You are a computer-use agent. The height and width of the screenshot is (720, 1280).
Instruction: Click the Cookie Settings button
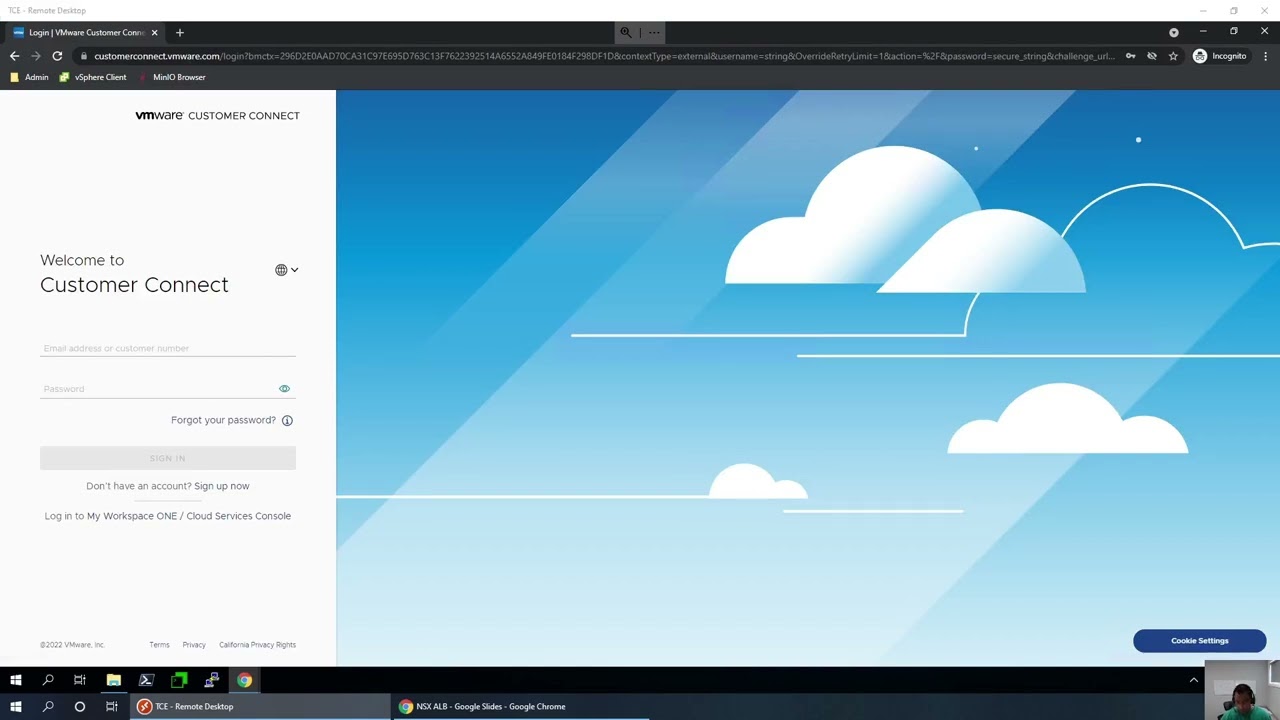[x=1200, y=641]
